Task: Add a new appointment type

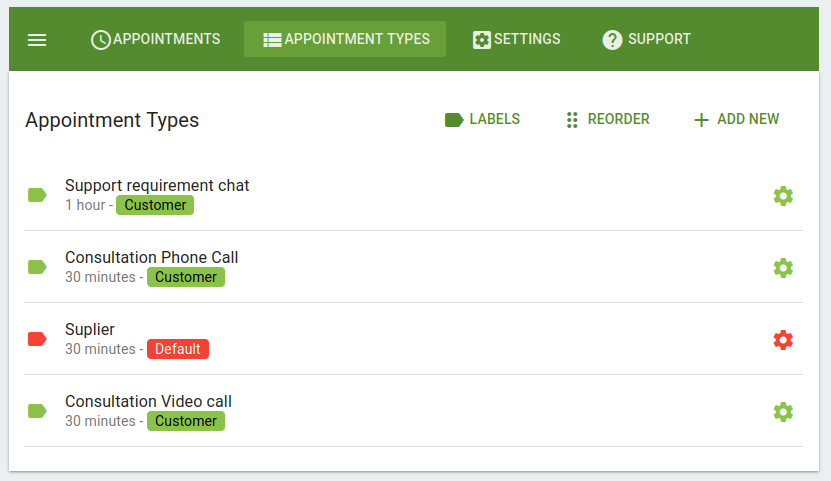Action: click(737, 119)
